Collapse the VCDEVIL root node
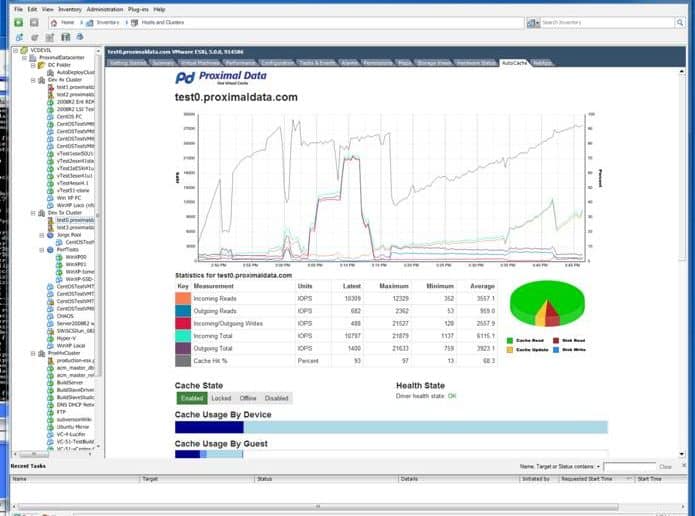695x516 pixels. pyautogui.click(x=16, y=50)
